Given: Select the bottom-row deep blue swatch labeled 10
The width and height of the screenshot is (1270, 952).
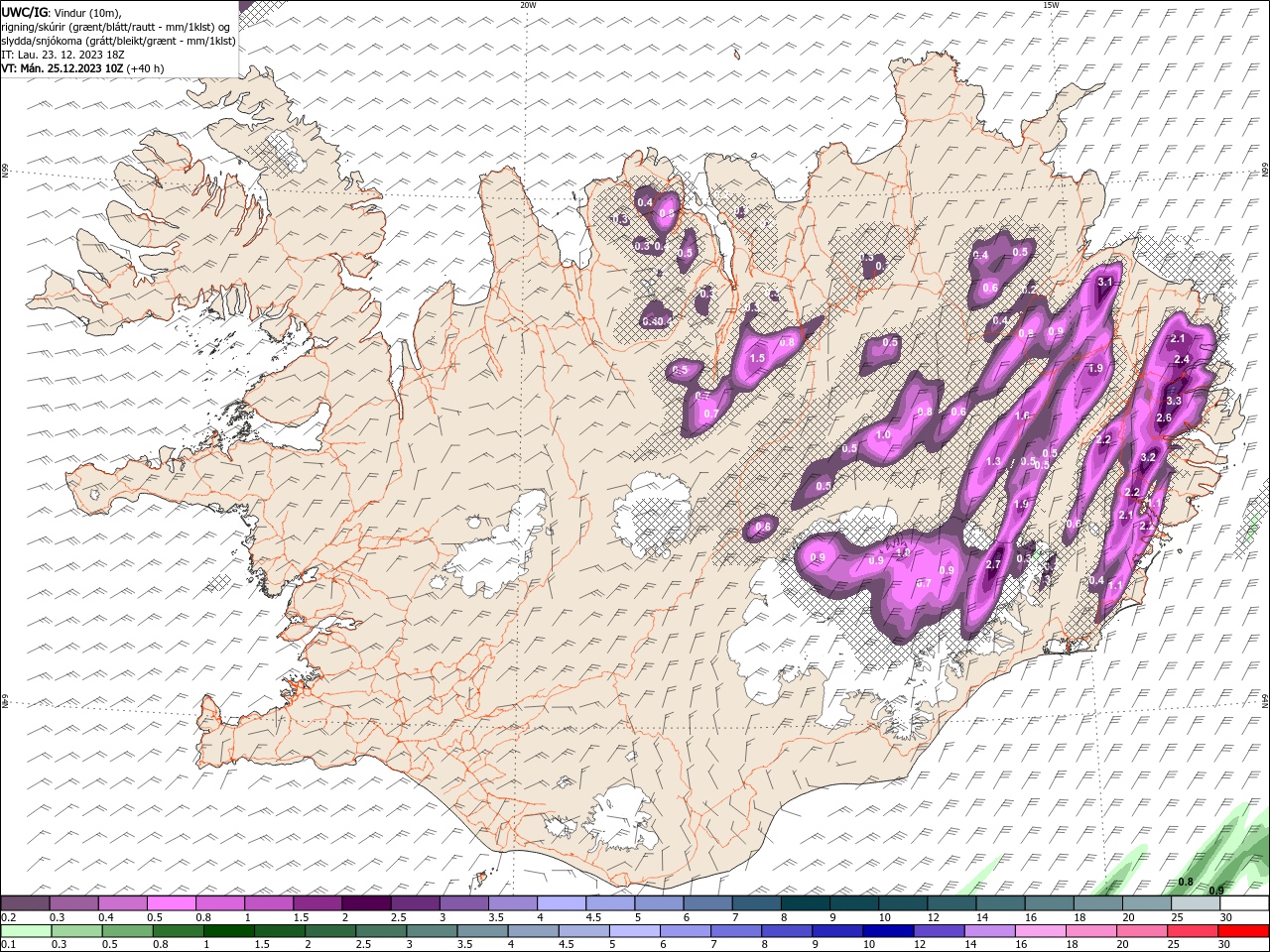Looking at the screenshot, I should tap(888, 930).
